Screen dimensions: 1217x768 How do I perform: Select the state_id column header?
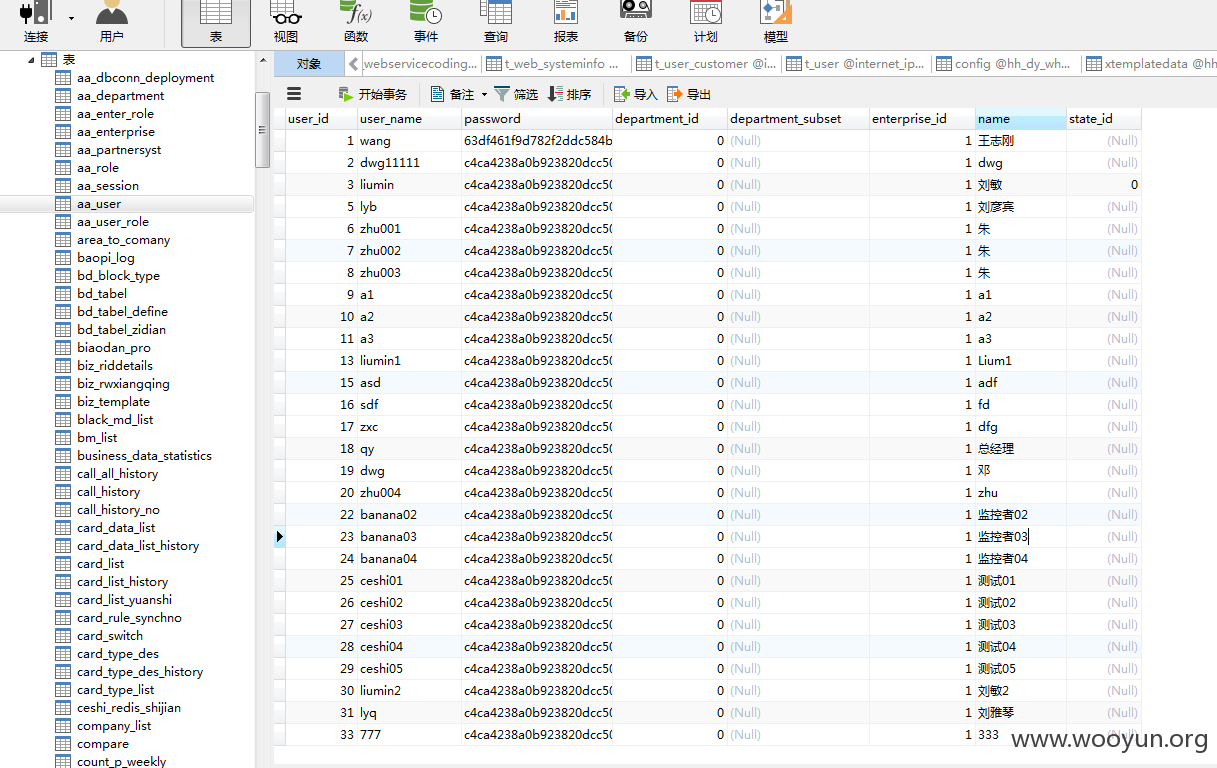(x=1103, y=119)
